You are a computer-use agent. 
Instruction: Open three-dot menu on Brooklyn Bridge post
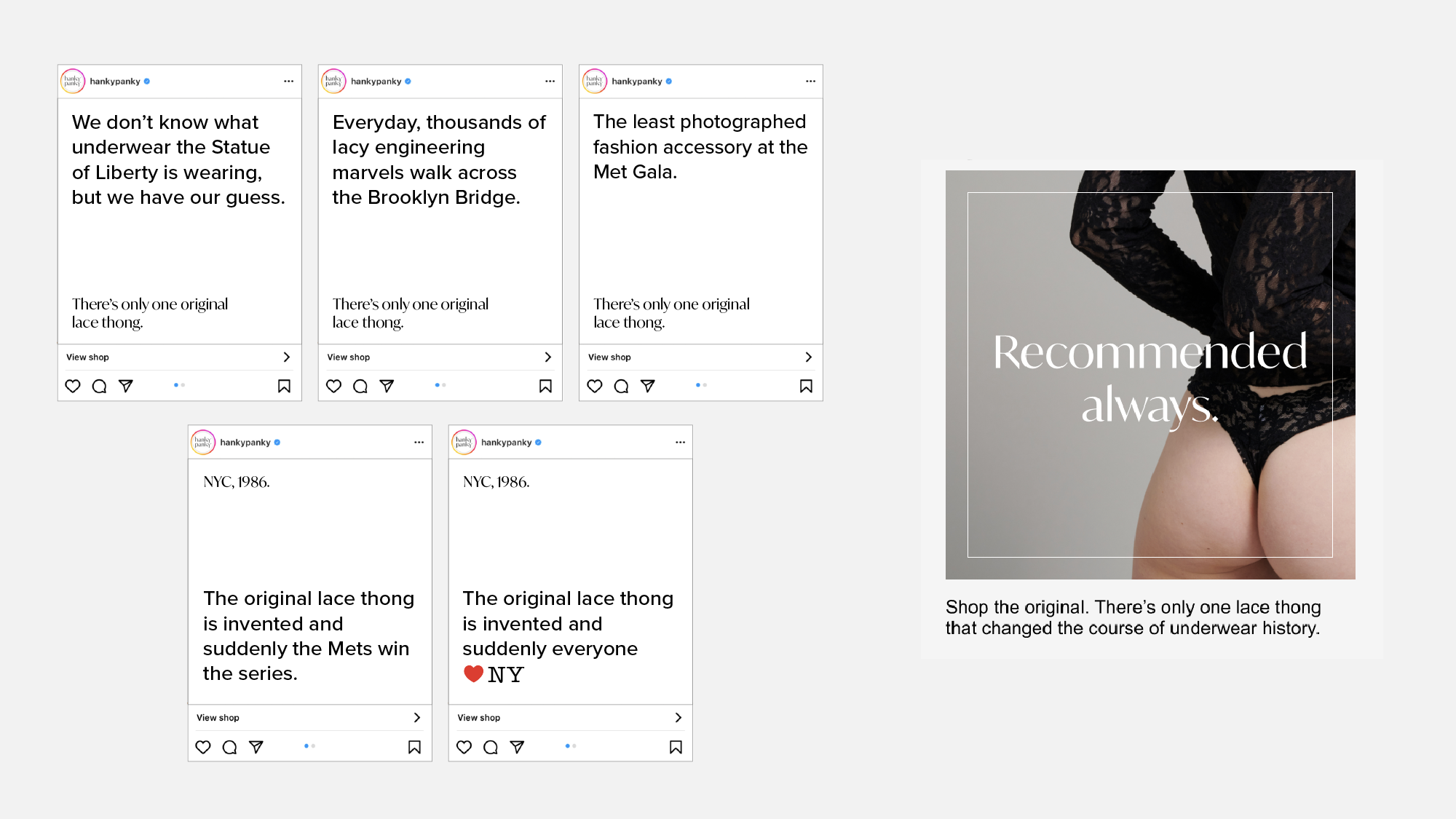[550, 82]
